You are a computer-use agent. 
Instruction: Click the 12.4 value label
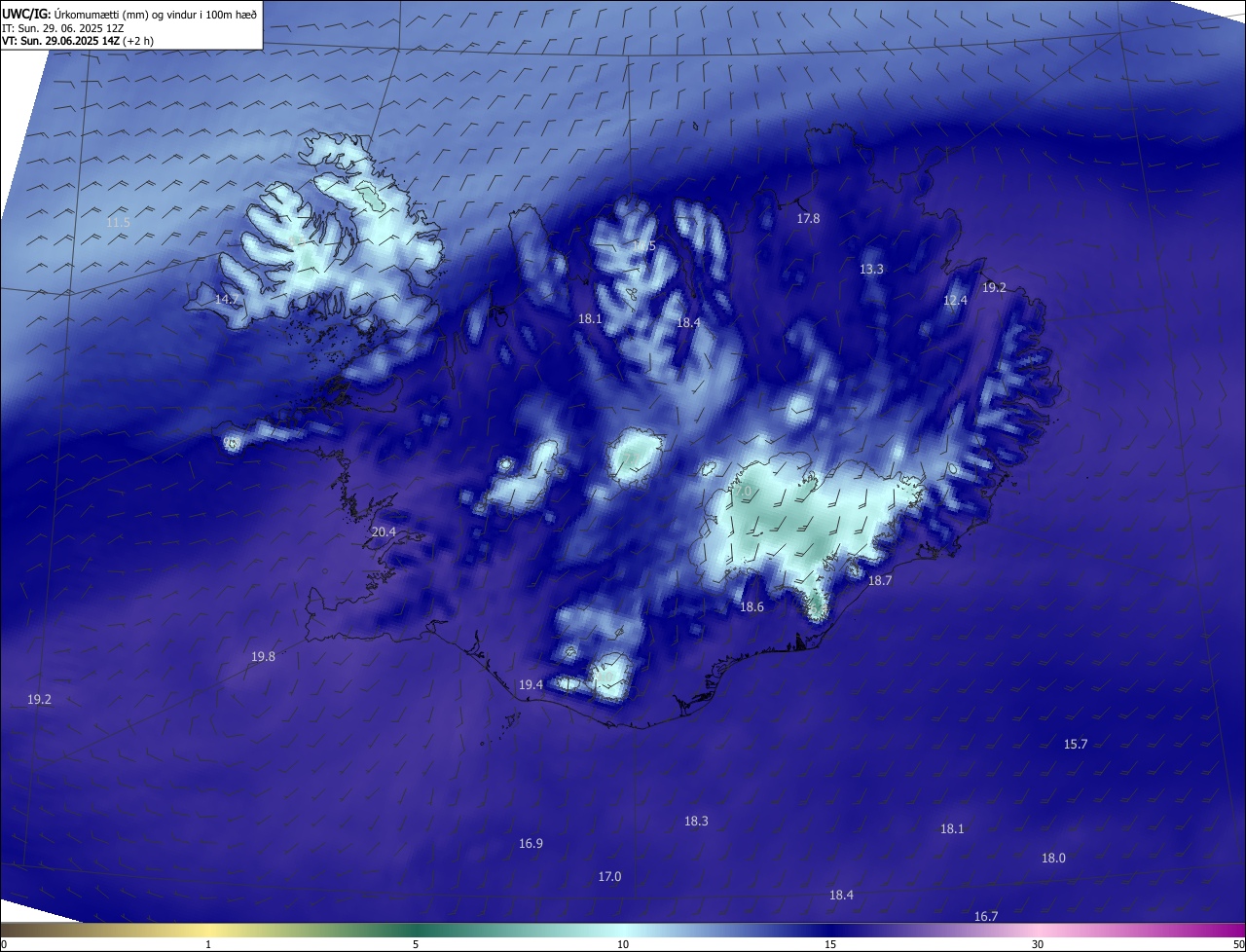(x=955, y=301)
